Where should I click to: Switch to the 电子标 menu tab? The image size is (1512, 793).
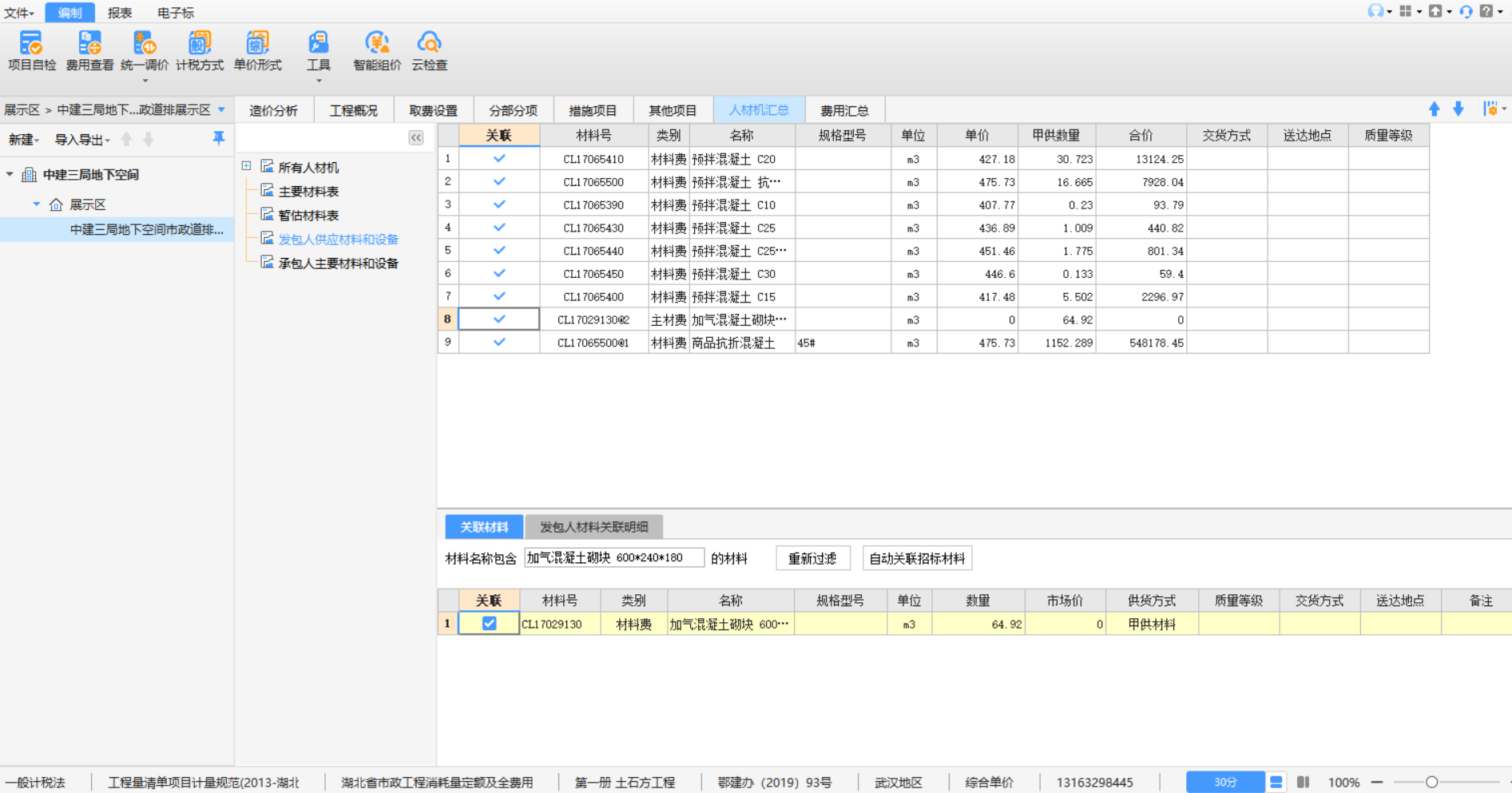pyautogui.click(x=176, y=13)
